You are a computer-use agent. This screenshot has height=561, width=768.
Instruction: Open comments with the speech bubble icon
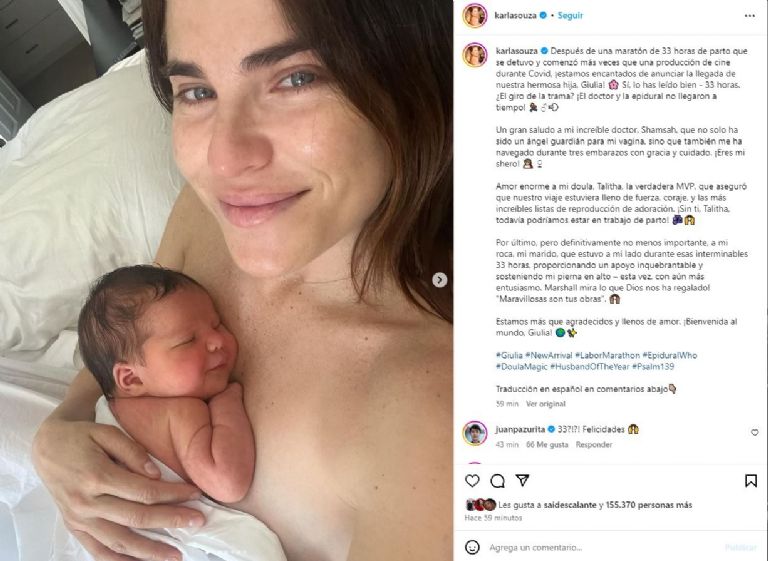[498, 481]
